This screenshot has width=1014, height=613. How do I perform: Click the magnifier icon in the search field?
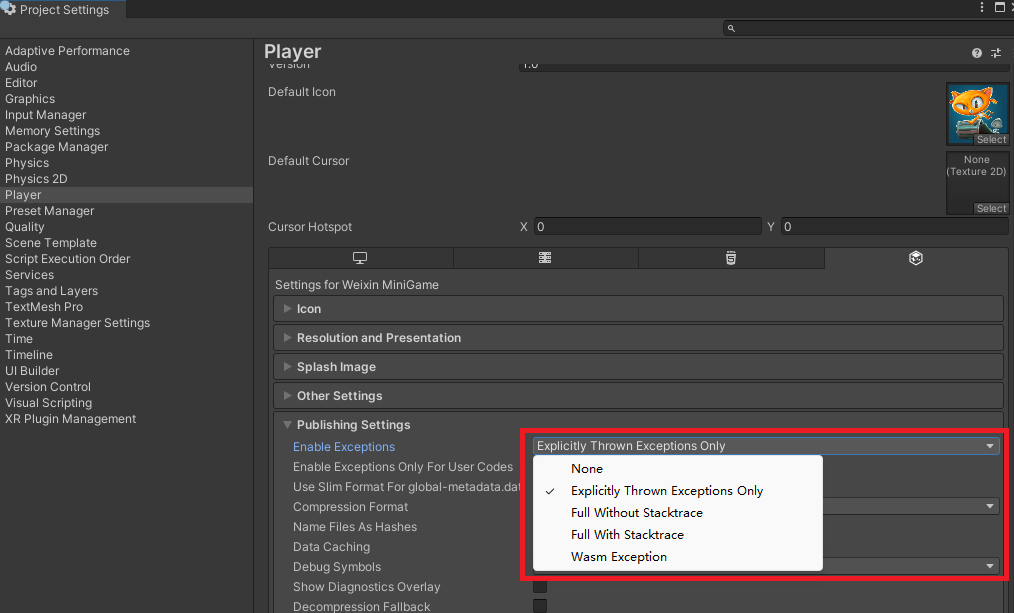732,29
